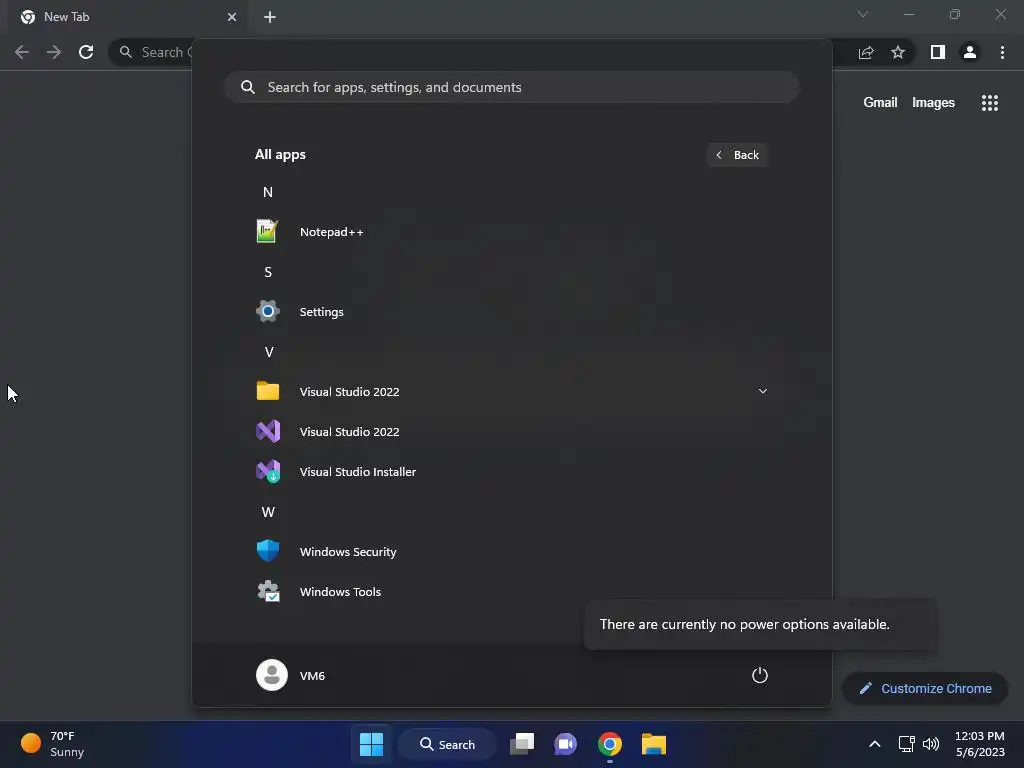Select the letter W section header
Image resolution: width=1024 pixels, height=768 pixels.
[268, 512]
